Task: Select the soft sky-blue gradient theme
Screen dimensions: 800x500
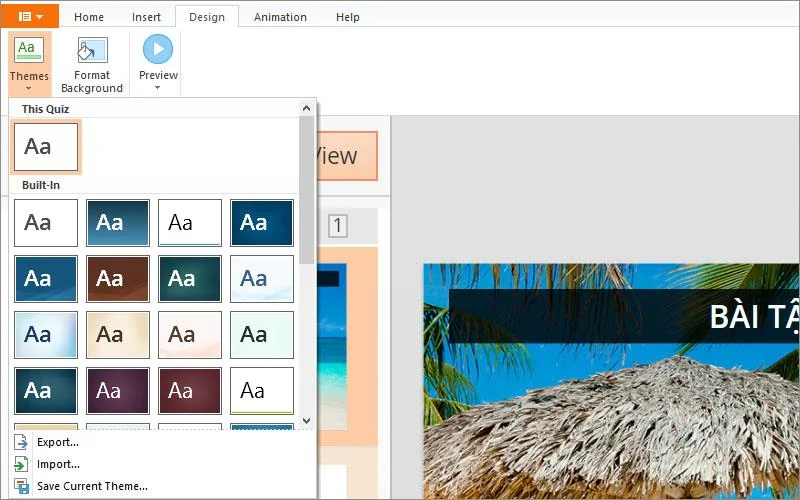Action: pos(46,335)
